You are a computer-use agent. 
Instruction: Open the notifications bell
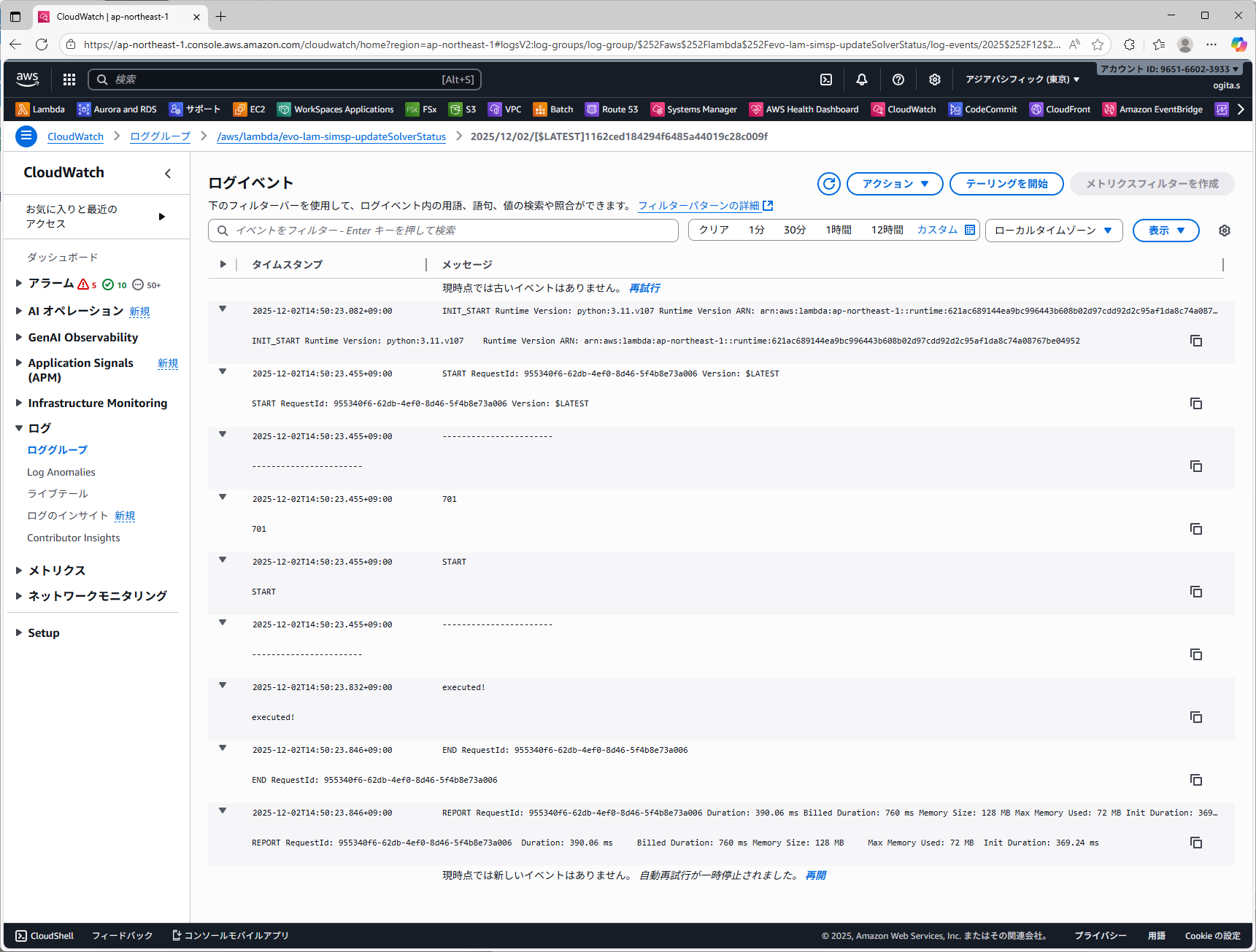coord(862,80)
